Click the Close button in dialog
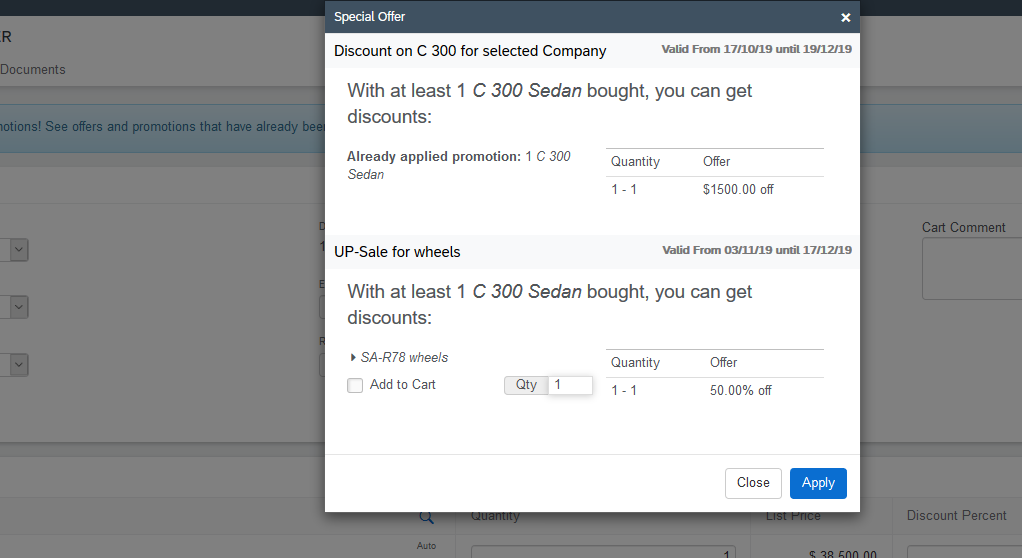This screenshot has width=1022, height=558. [753, 483]
